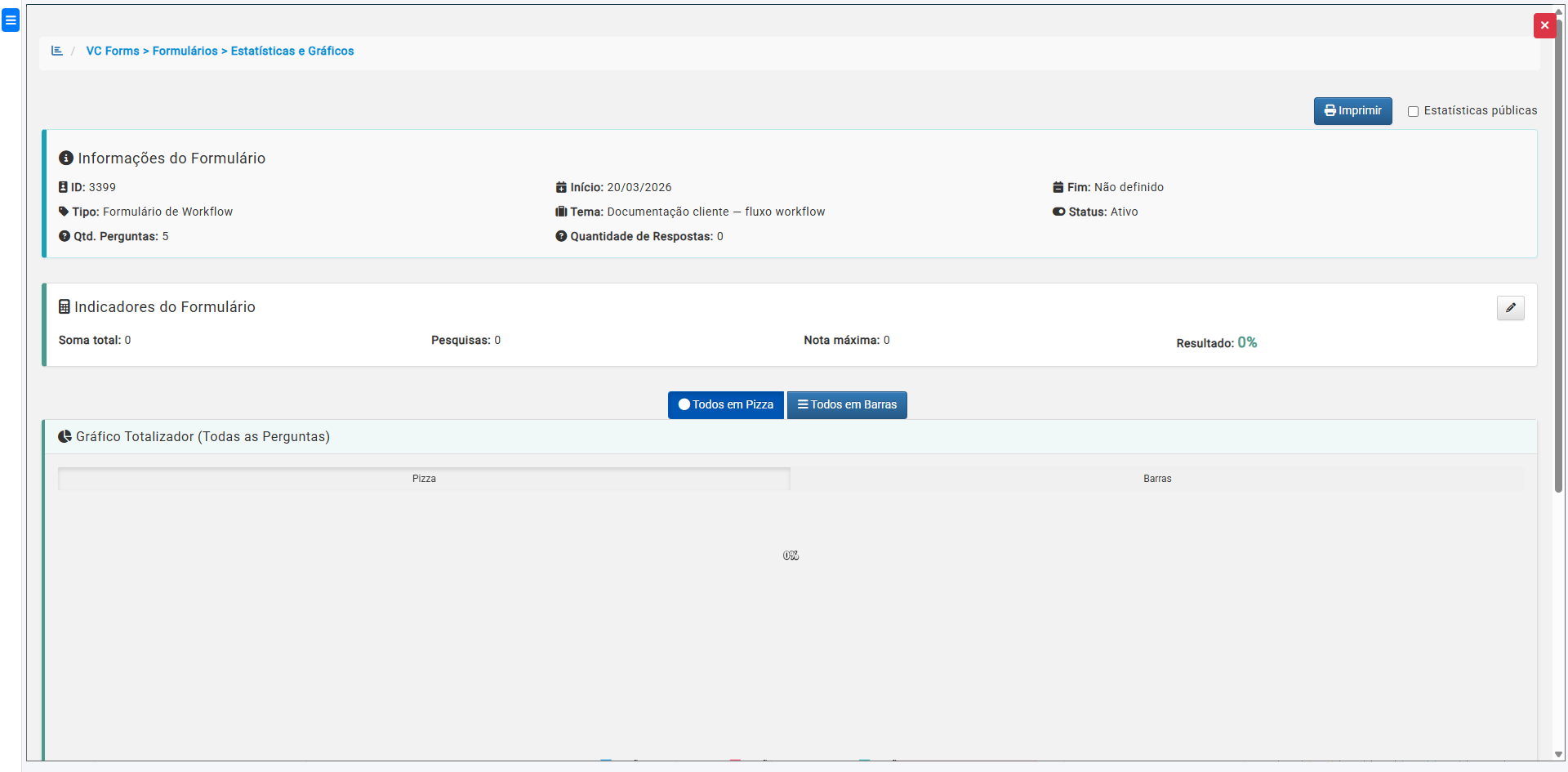The height and width of the screenshot is (772, 1568).
Task: Click the calendar icon next to Início
Action: 561,187
